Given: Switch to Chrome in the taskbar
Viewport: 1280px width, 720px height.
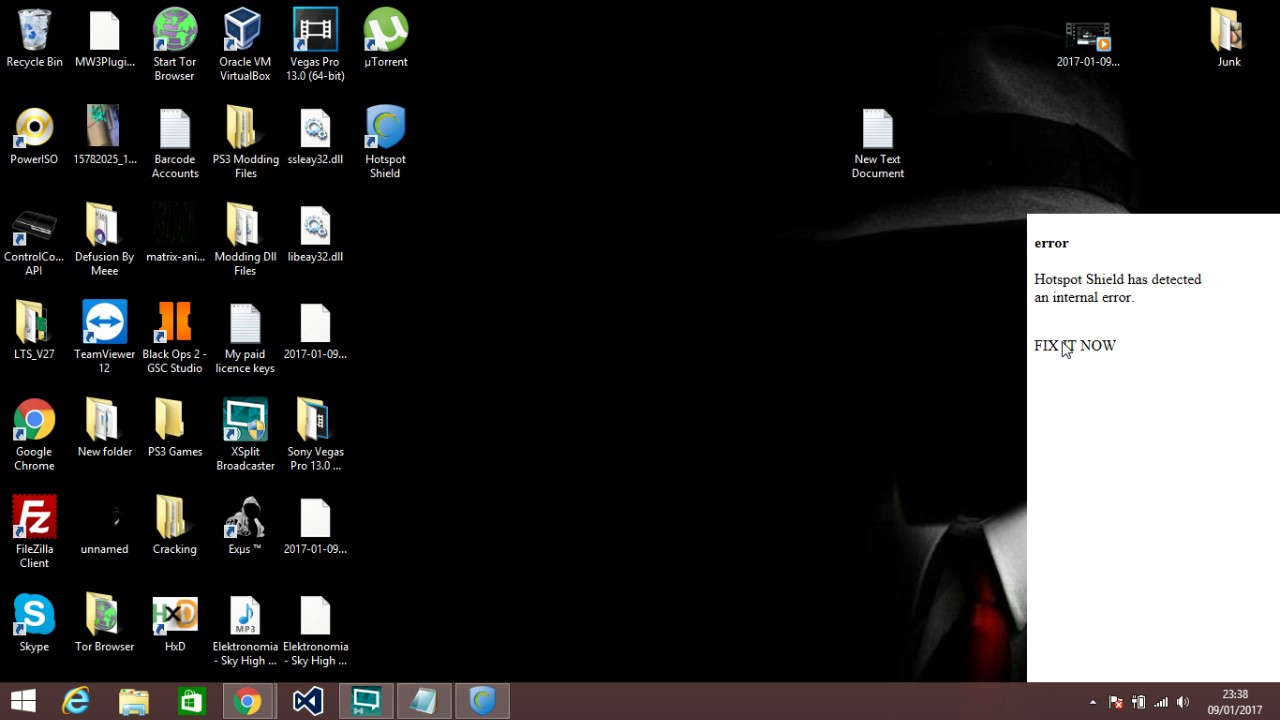Looking at the screenshot, I should 248,702.
